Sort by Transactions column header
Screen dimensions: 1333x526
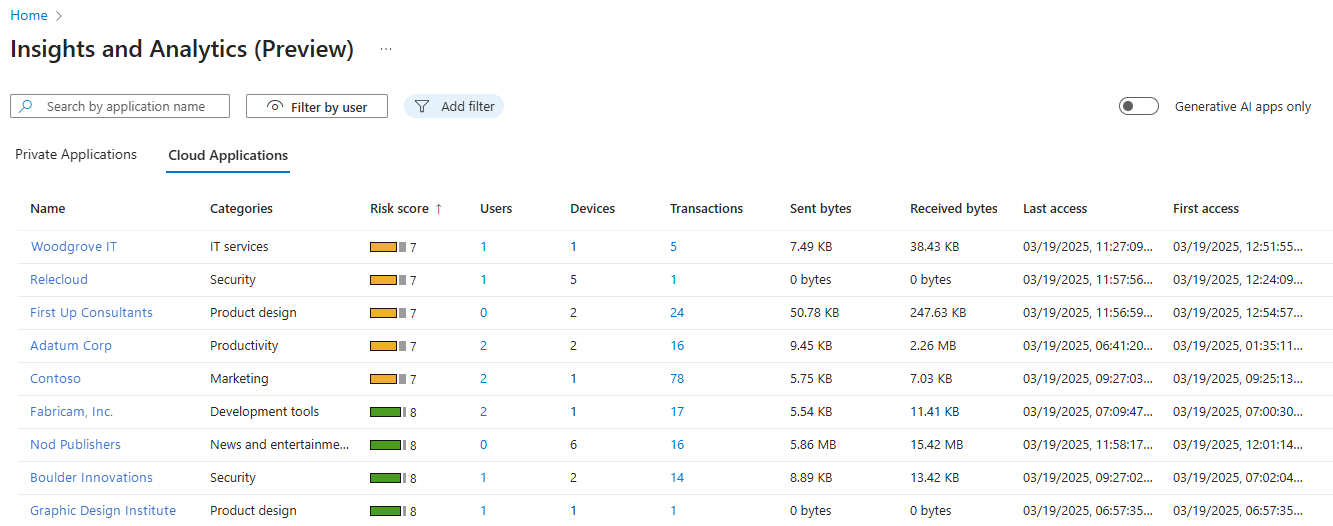pyautogui.click(x=706, y=209)
